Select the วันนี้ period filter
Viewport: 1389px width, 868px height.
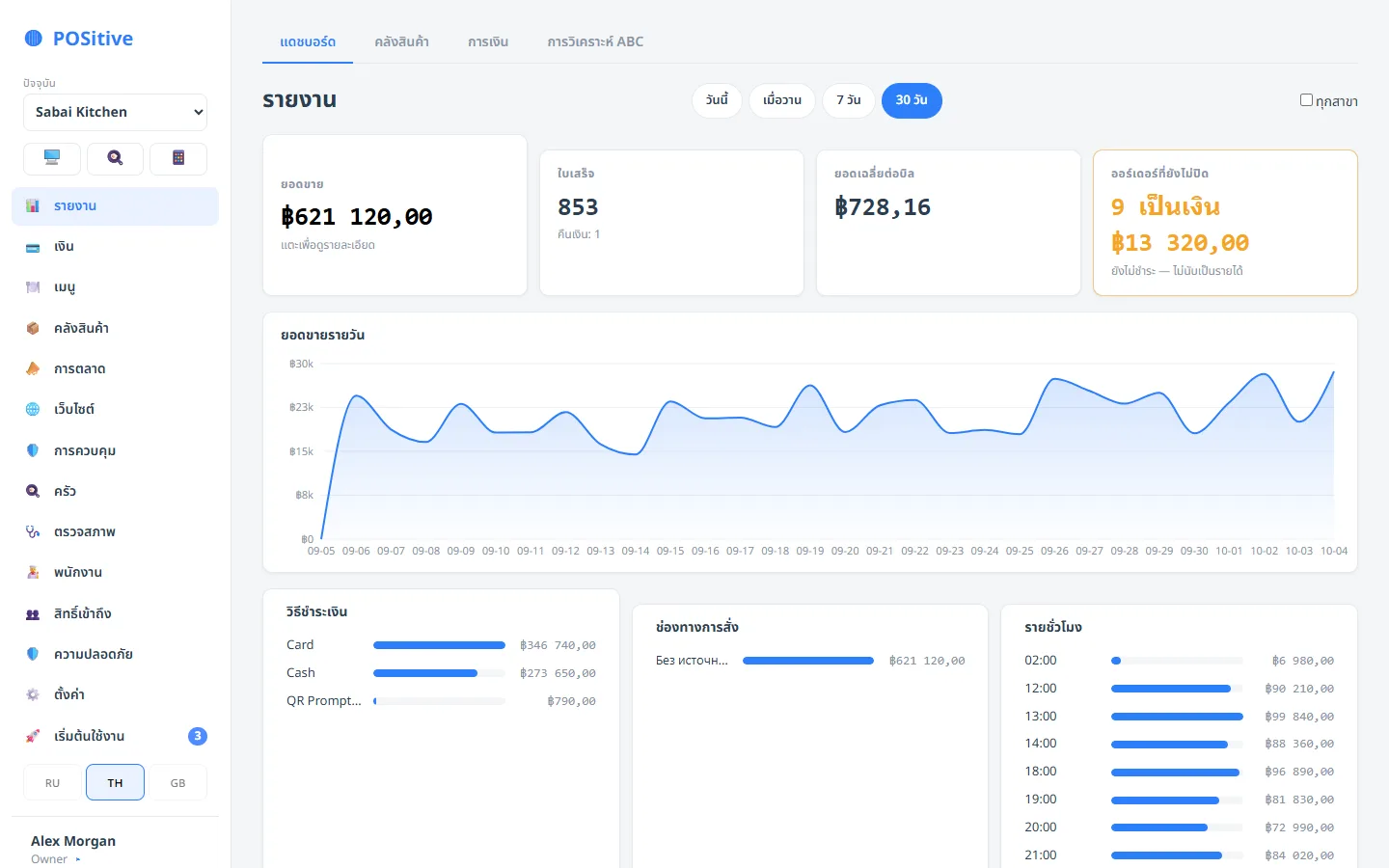717,100
